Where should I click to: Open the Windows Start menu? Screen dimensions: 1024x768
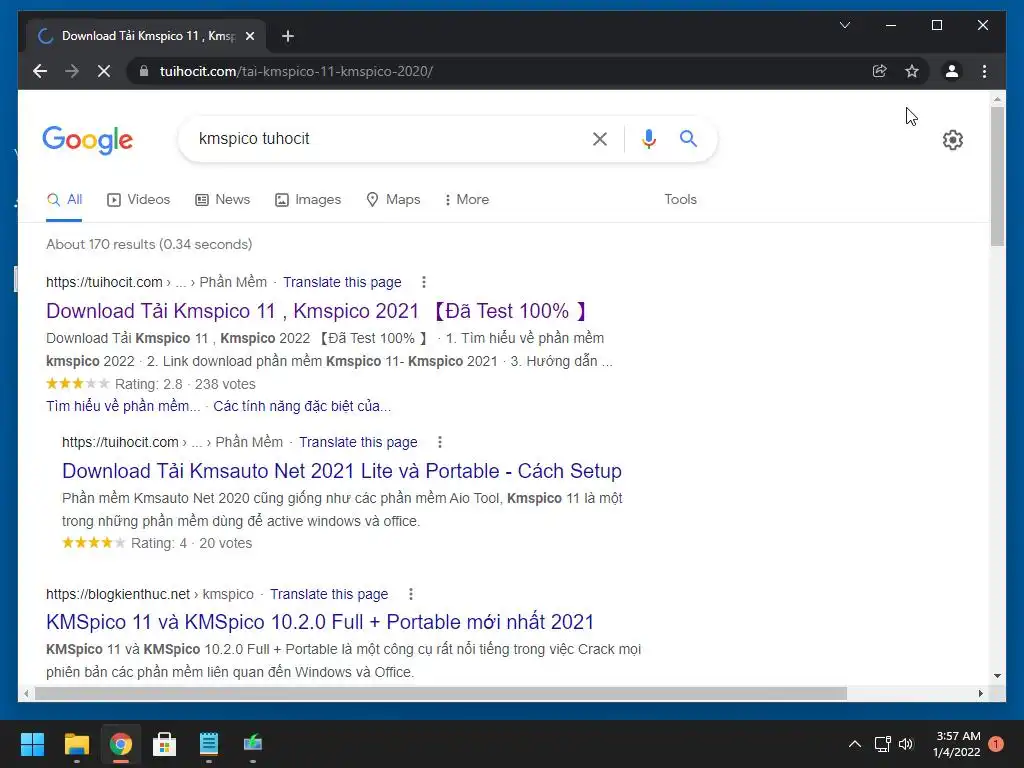32,744
